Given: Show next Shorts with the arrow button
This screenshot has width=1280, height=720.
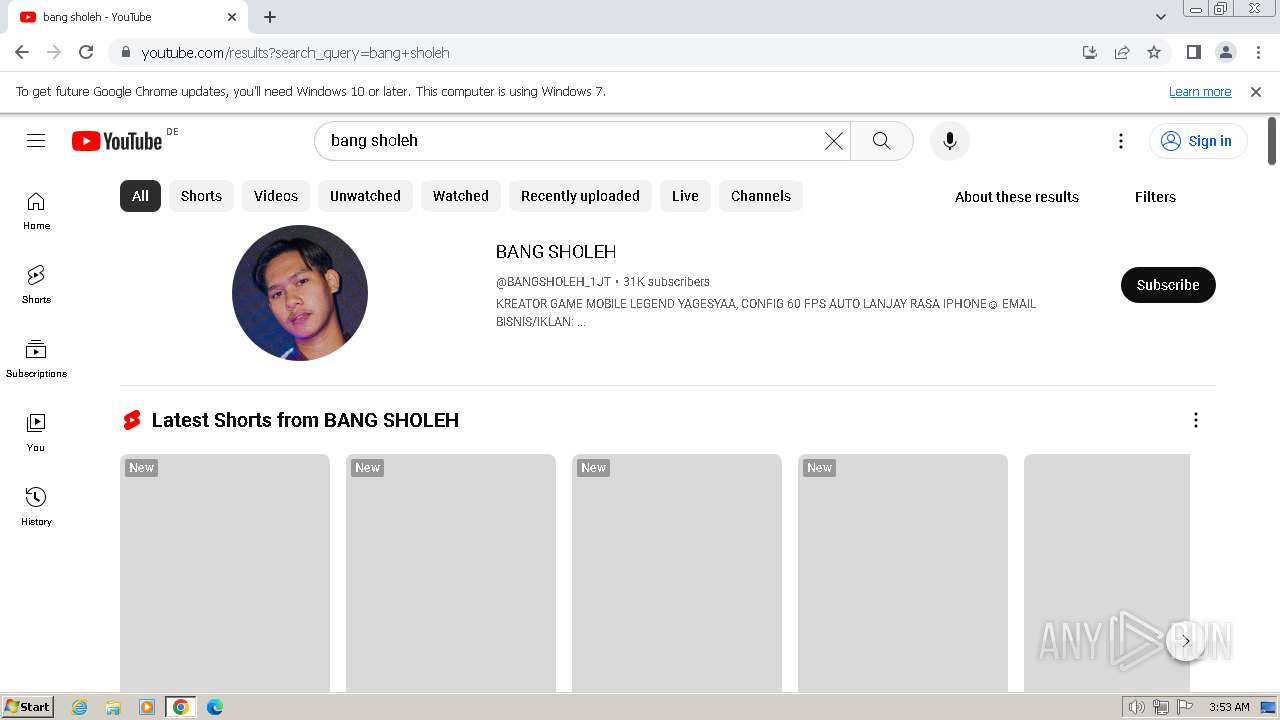Looking at the screenshot, I should click(1186, 641).
